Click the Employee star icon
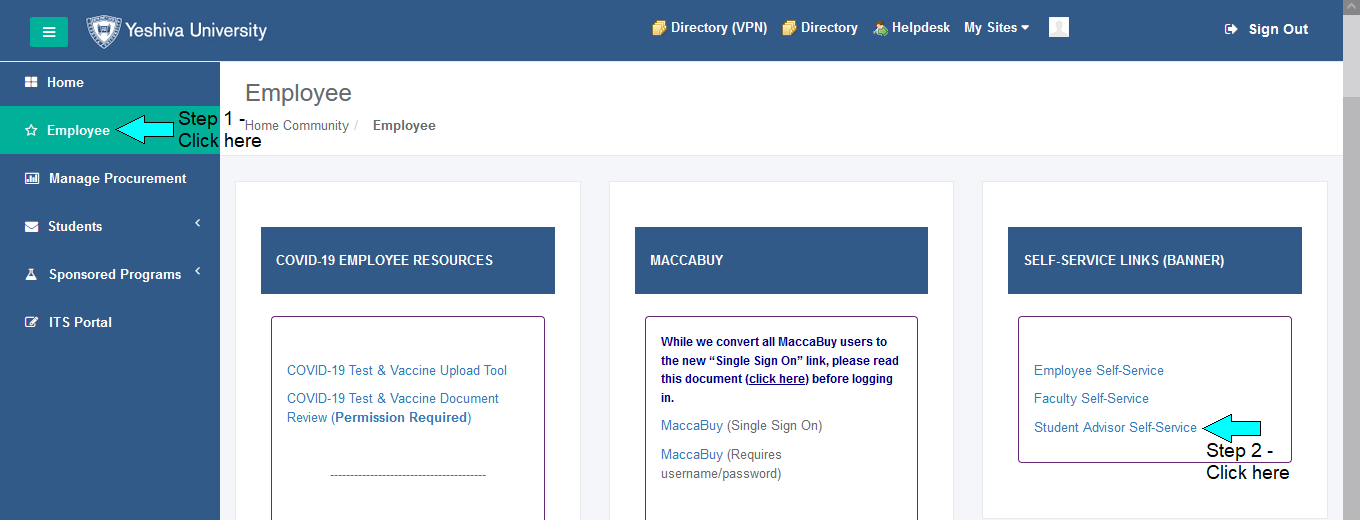 click(31, 130)
